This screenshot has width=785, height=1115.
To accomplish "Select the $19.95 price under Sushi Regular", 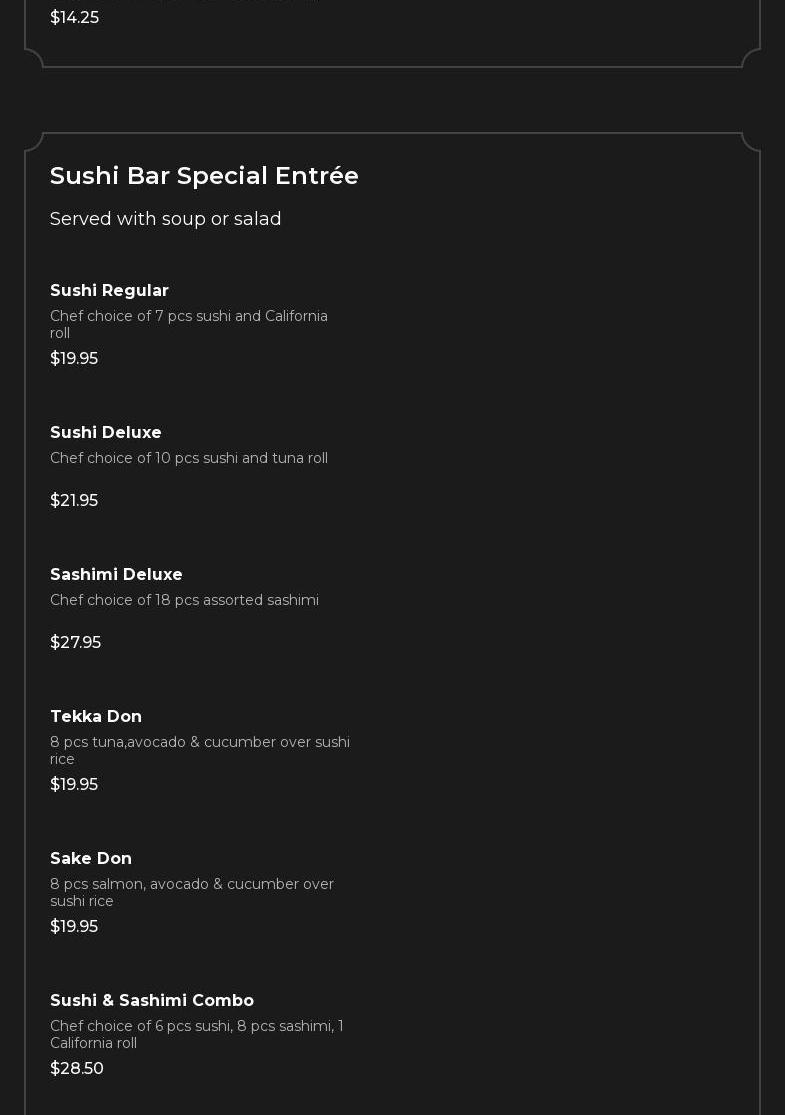I will tap(74, 359).
